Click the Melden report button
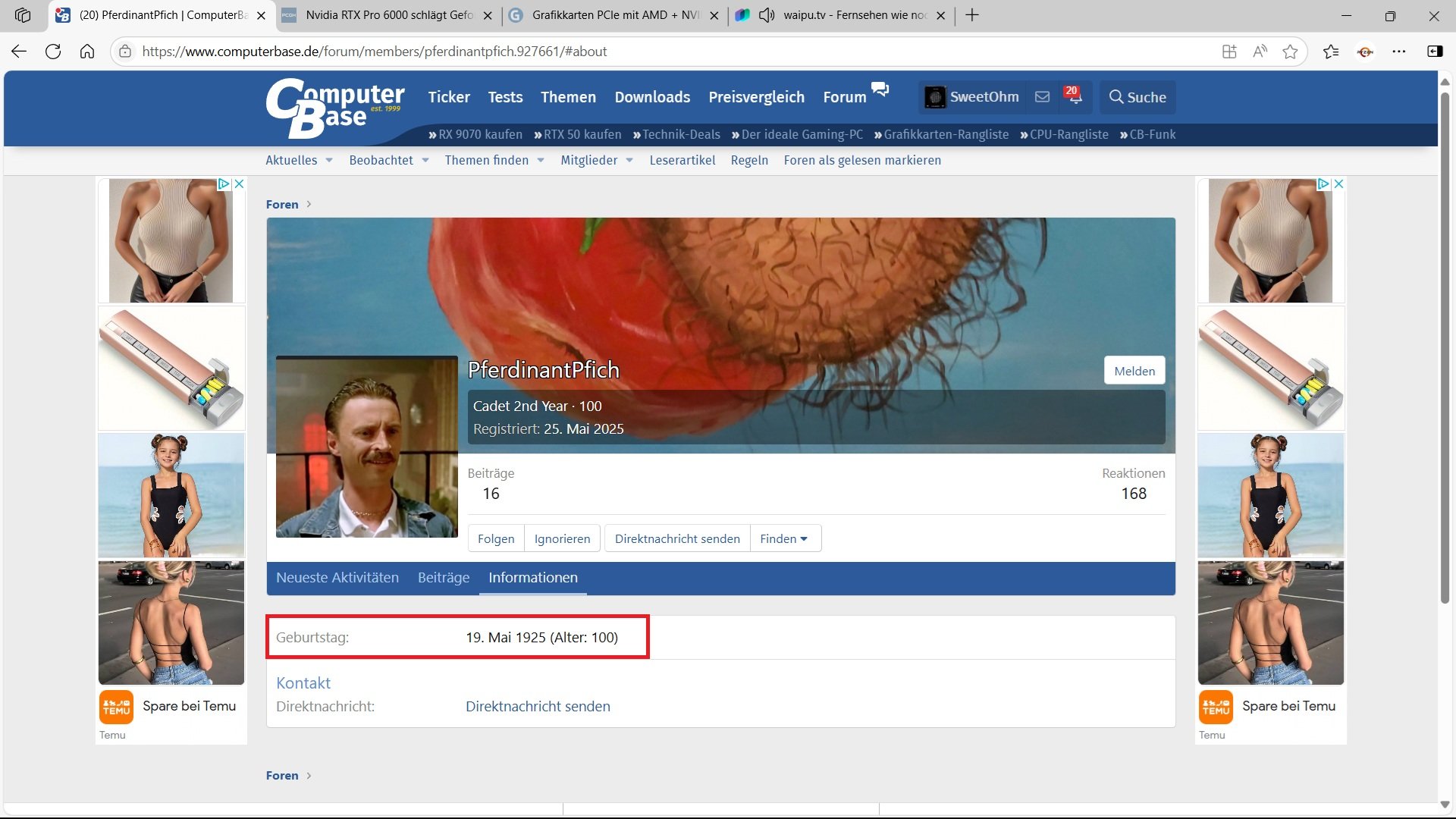Viewport: 1456px width, 819px height. (x=1134, y=371)
